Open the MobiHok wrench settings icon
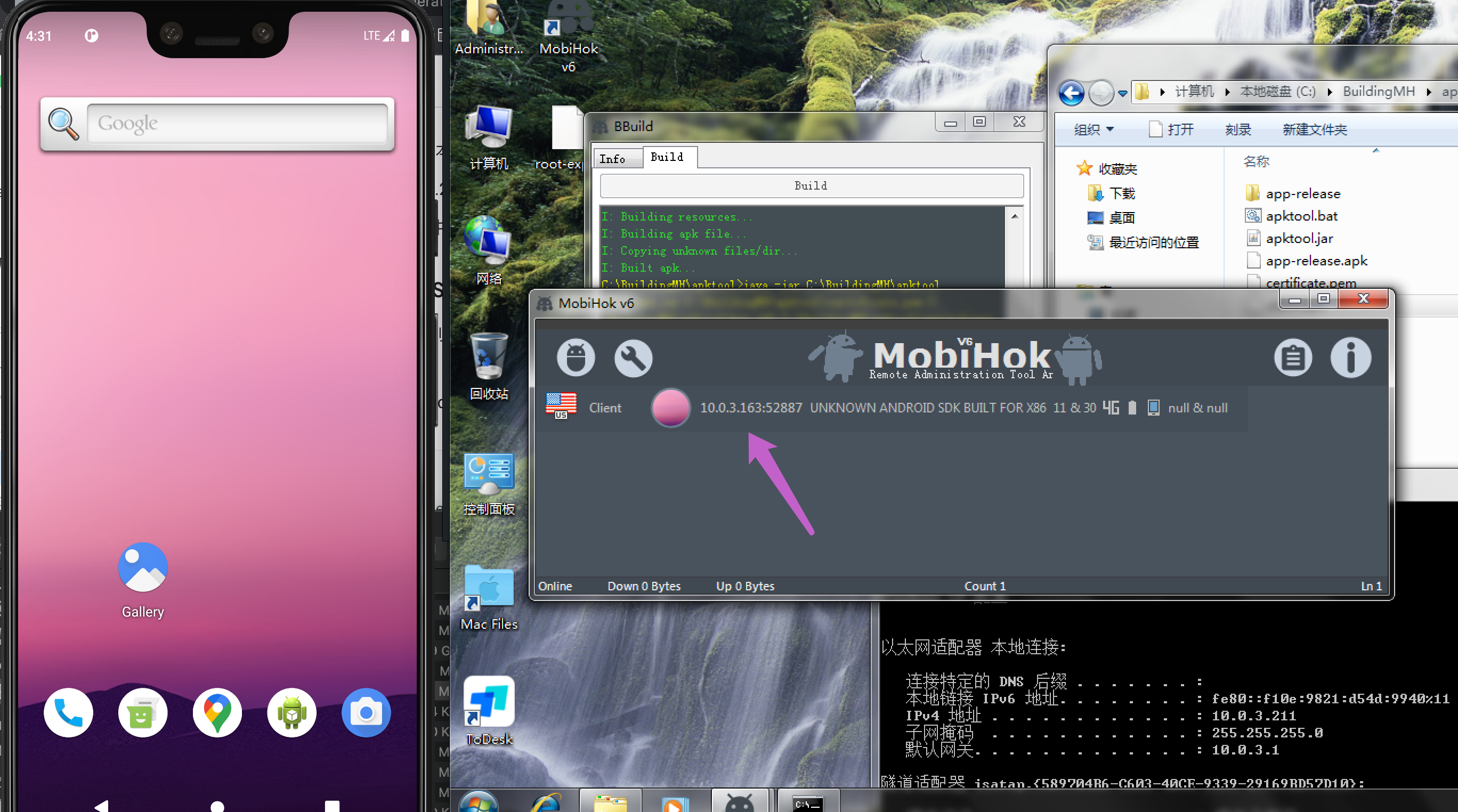Image resolution: width=1458 pixels, height=812 pixels. [633, 357]
